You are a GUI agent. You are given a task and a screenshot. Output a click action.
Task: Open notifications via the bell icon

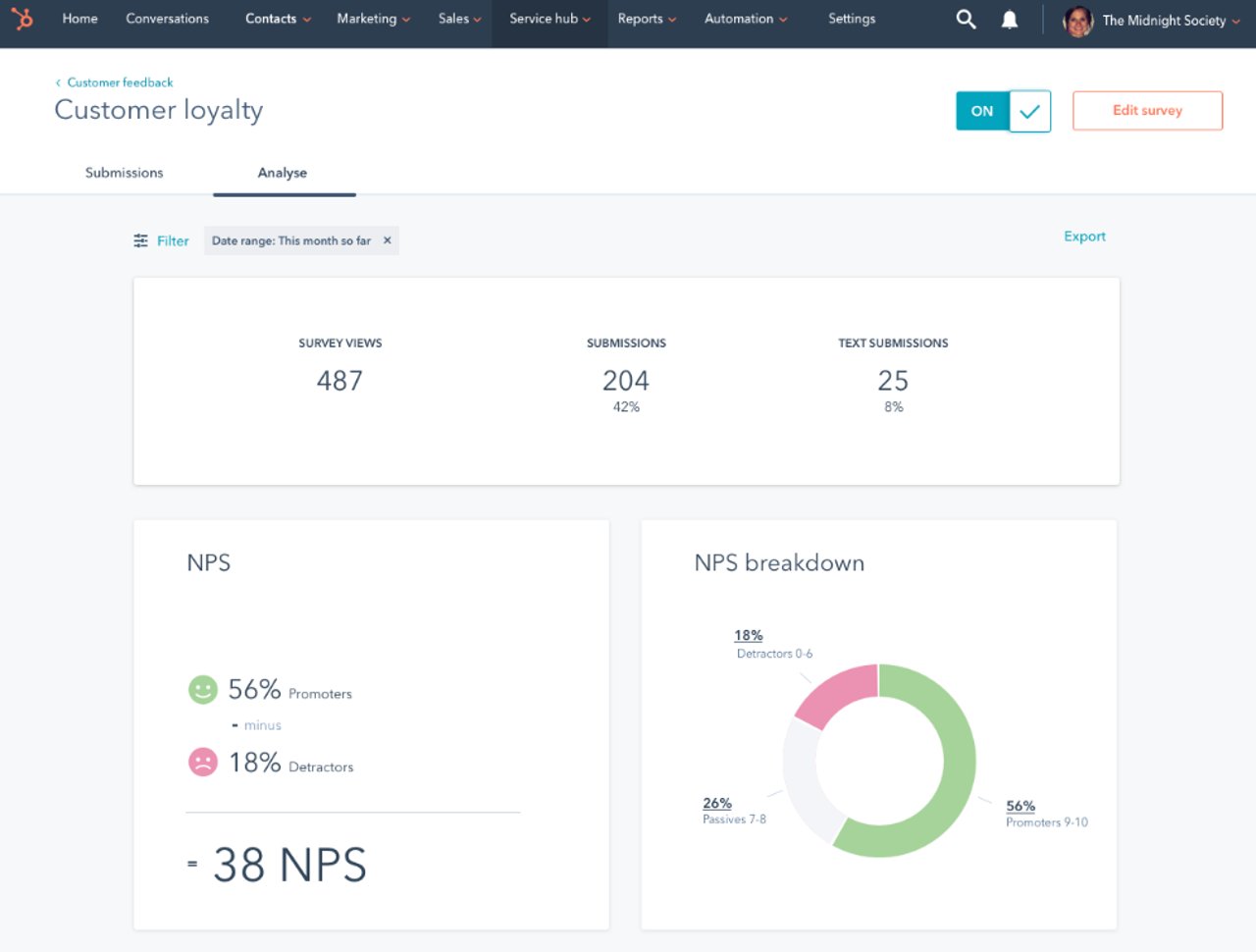pyautogui.click(x=1009, y=19)
